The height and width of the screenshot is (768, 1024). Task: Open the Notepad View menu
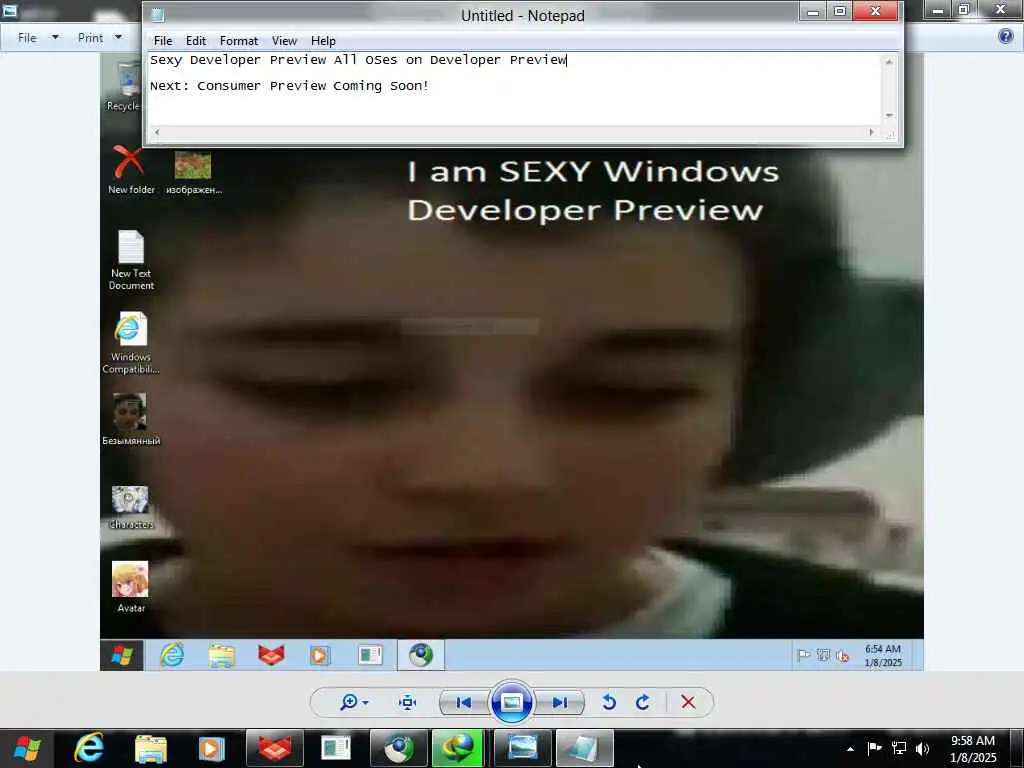(284, 40)
